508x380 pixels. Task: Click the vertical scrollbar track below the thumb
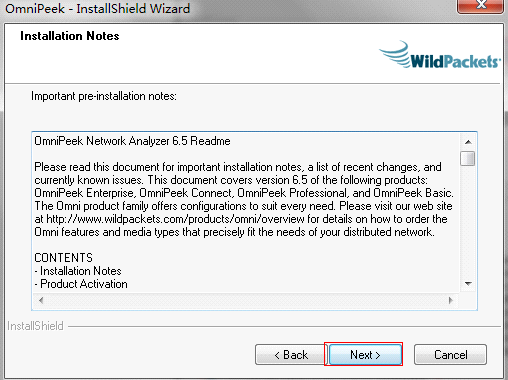468,221
